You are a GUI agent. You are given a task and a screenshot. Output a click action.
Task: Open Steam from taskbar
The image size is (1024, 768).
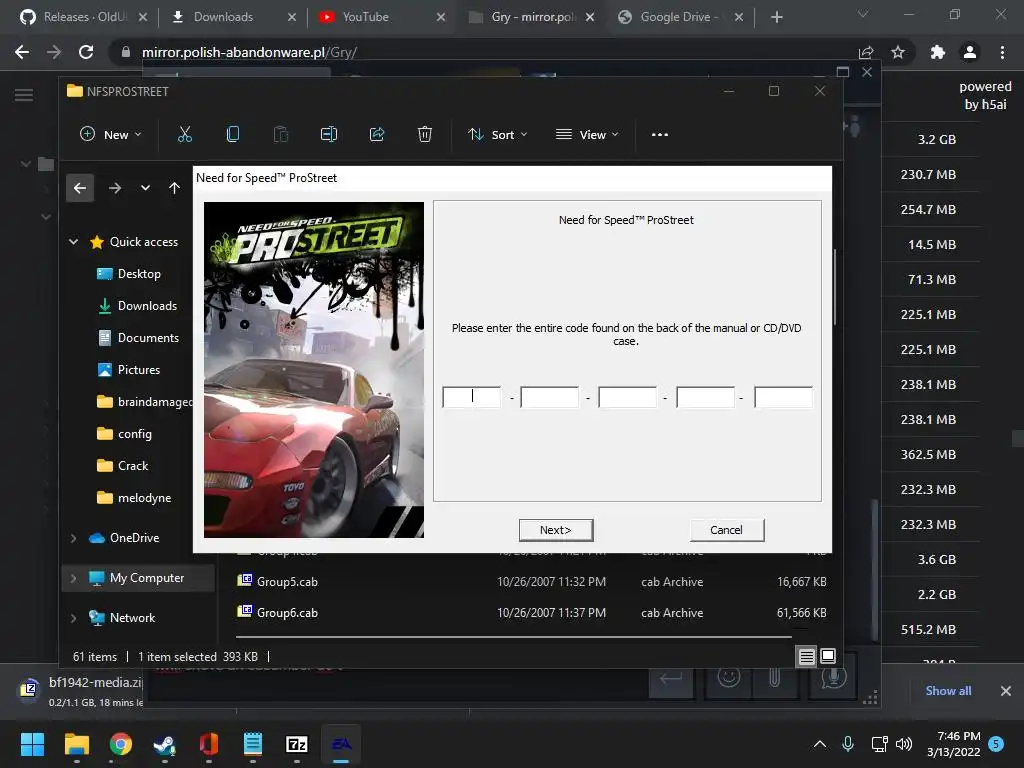[165, 744]
